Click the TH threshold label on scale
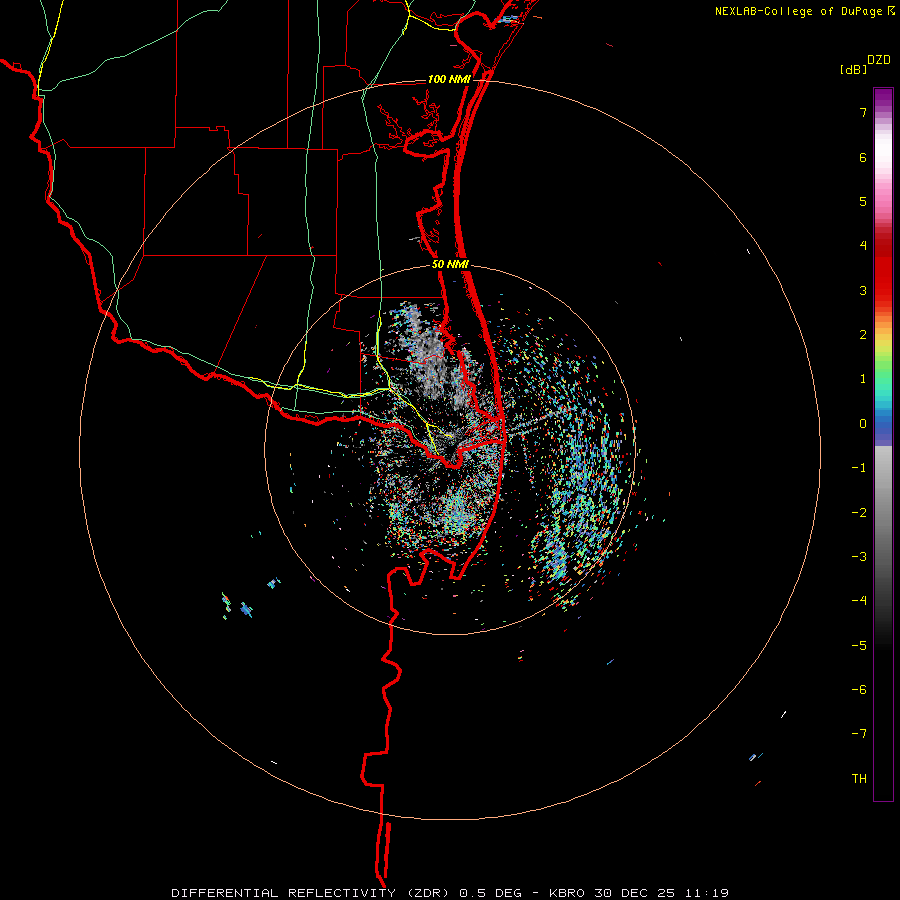The image size is (900, 900). click(x=859, y=779)
